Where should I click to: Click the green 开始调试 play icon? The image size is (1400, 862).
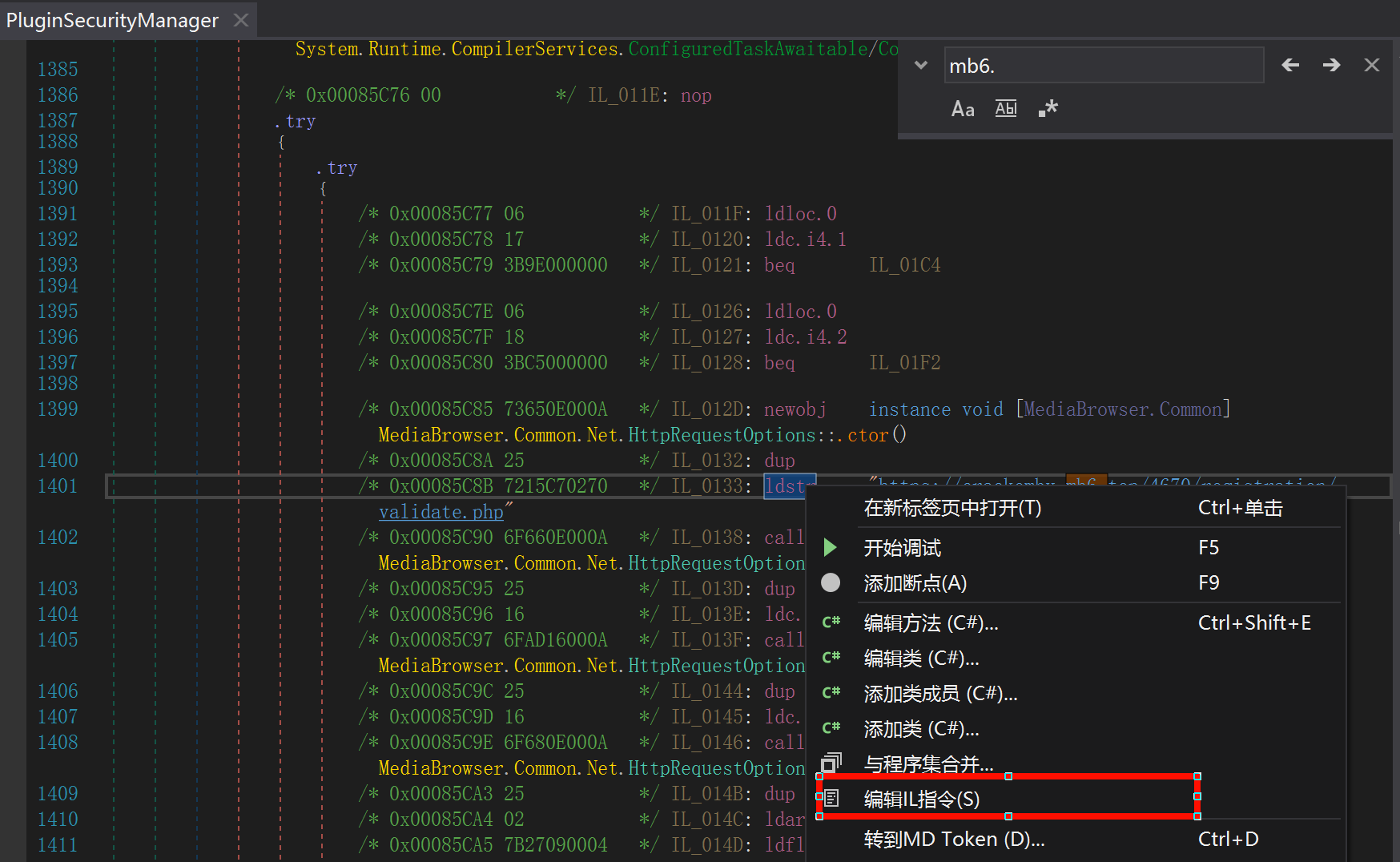coord(831,548)
